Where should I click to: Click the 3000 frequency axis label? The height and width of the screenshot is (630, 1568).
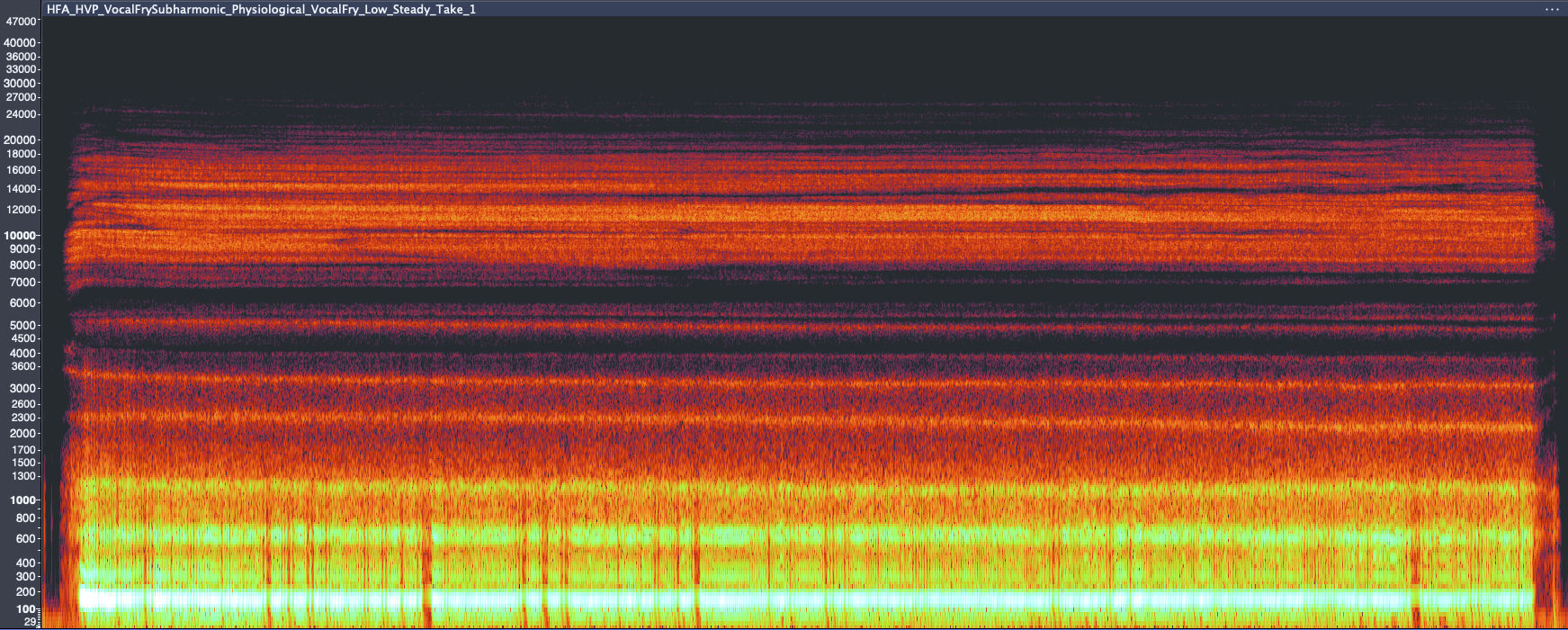(23, 389)
